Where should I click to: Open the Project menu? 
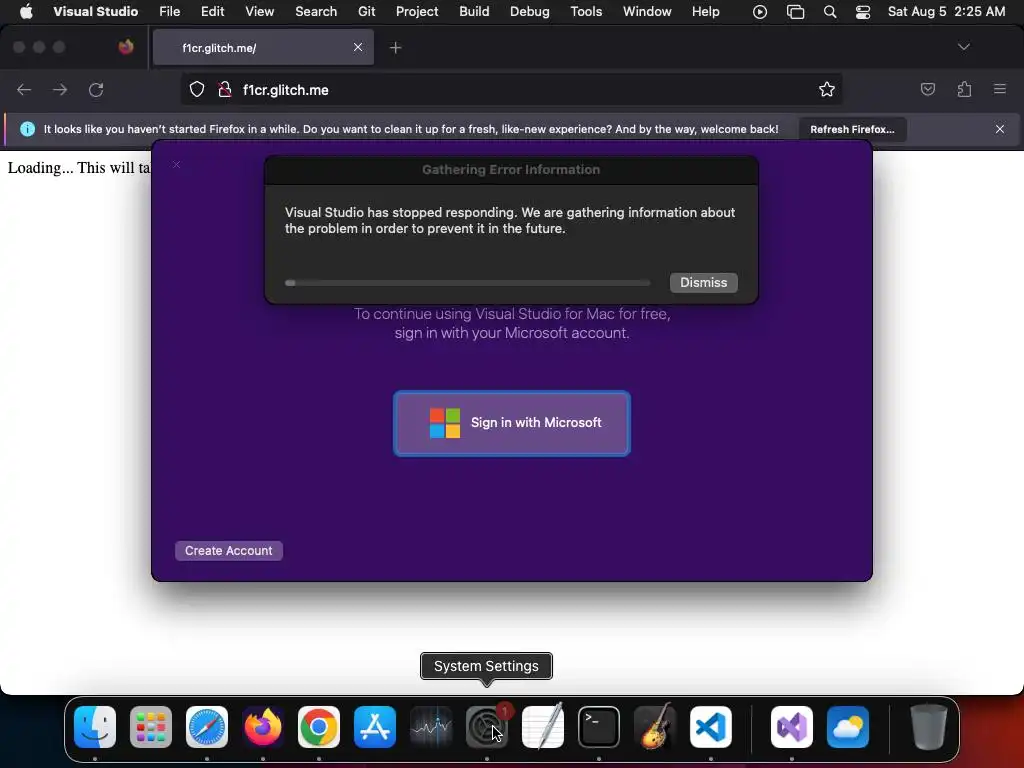(x=417, y=12)
